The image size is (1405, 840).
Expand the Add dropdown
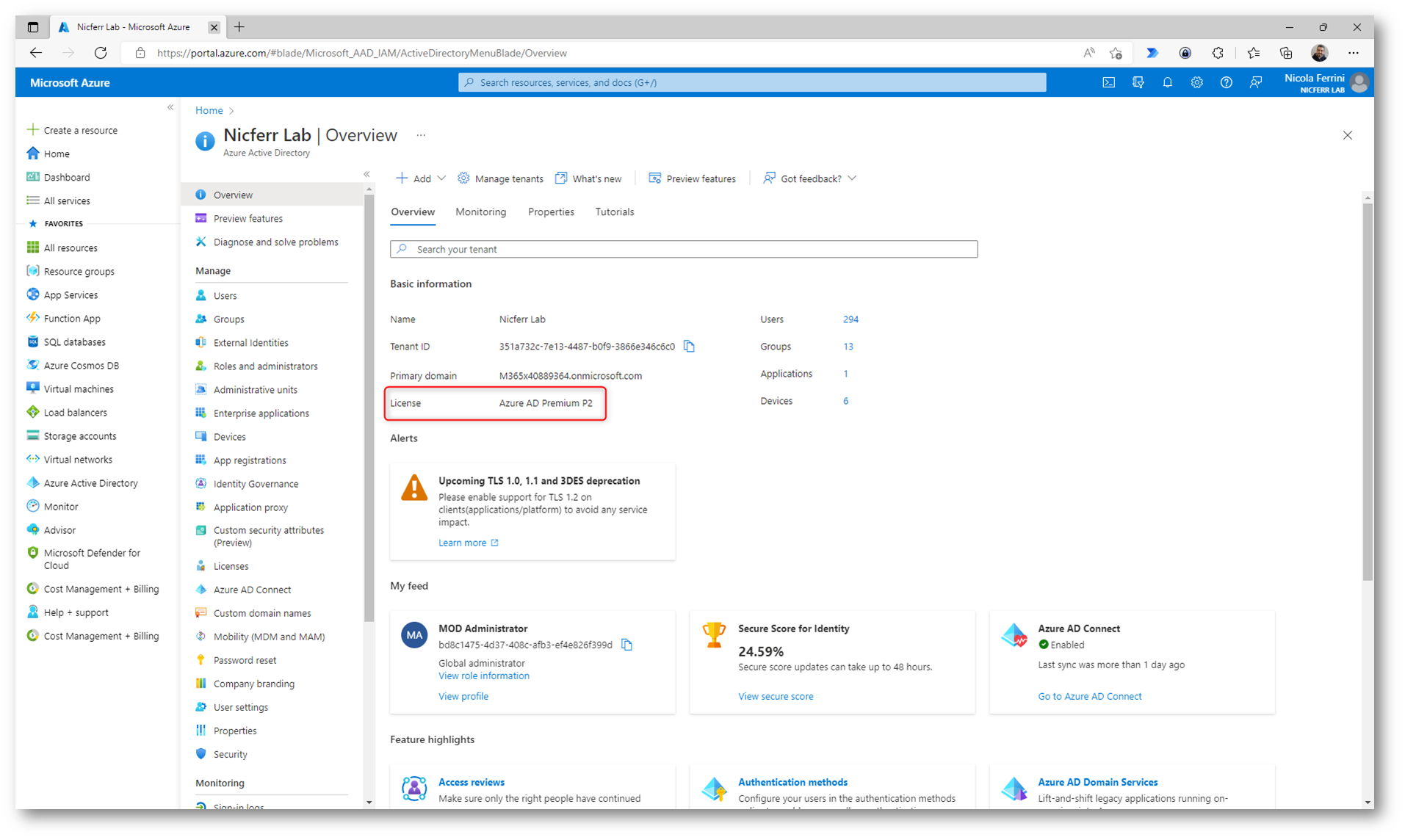(x=421, y=178)
